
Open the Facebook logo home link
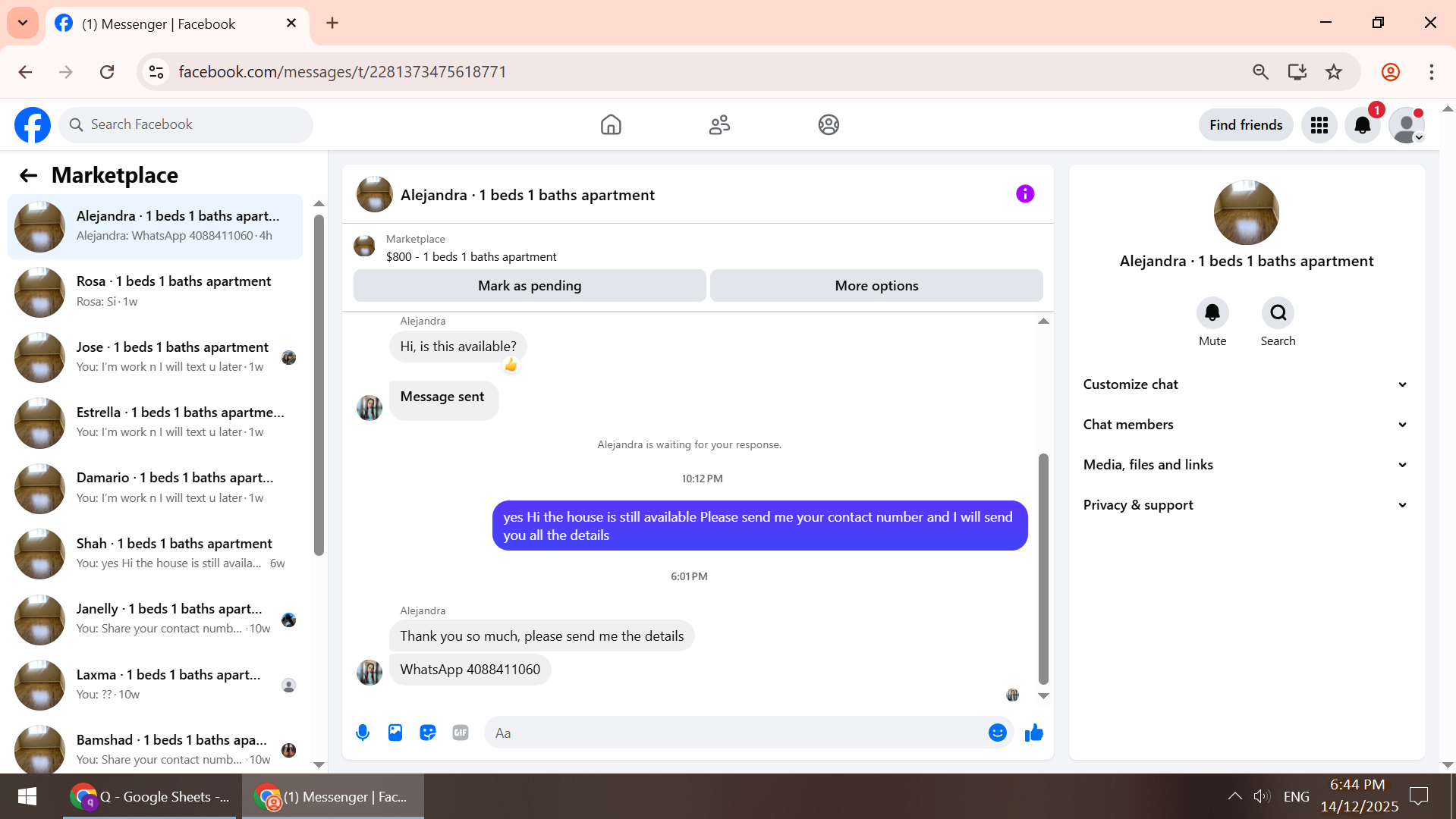click(33, 124)
